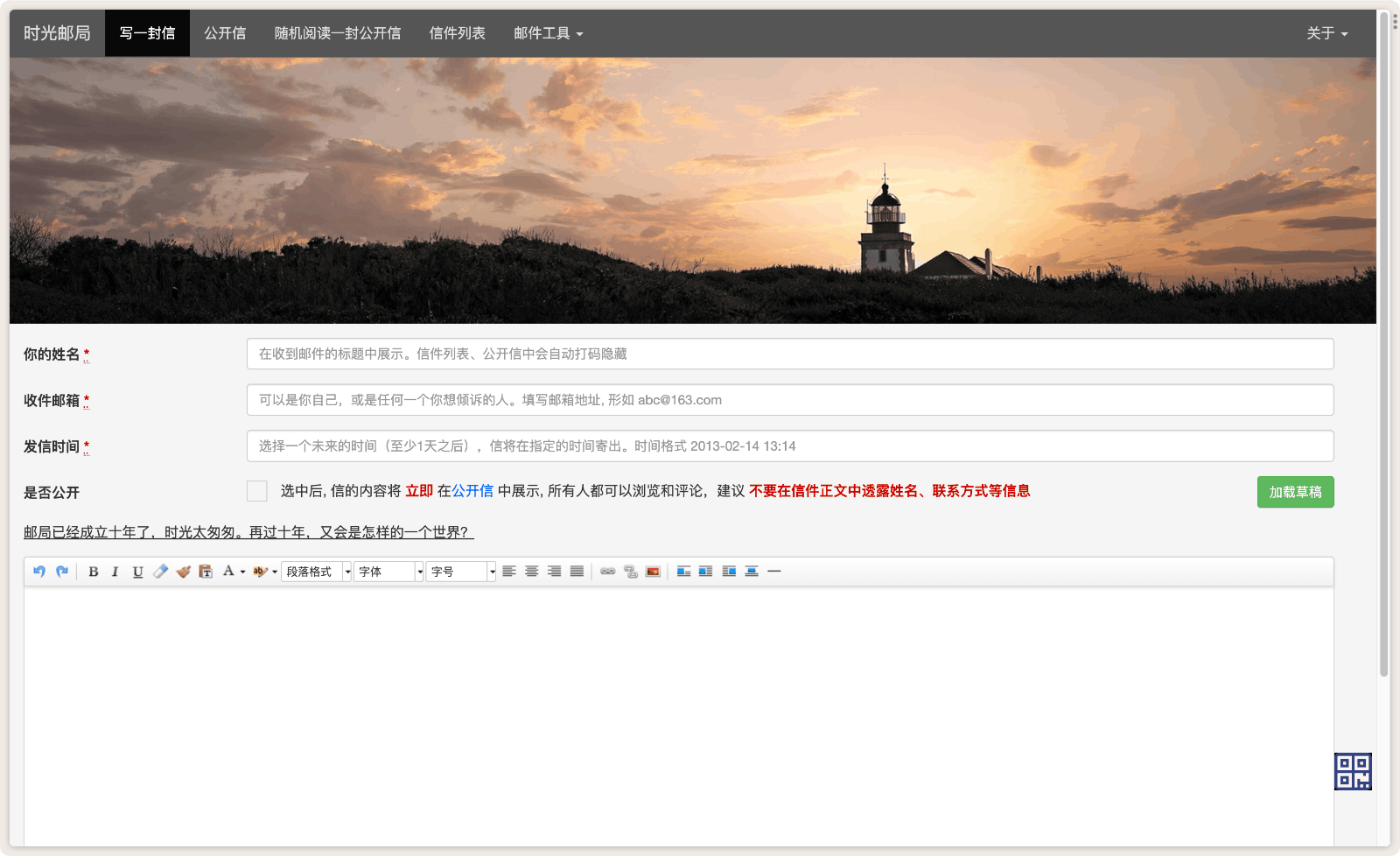Open the 字体 font family dropdown
This screenshot has width=1400, height=856.
click(x=388, y=572)
